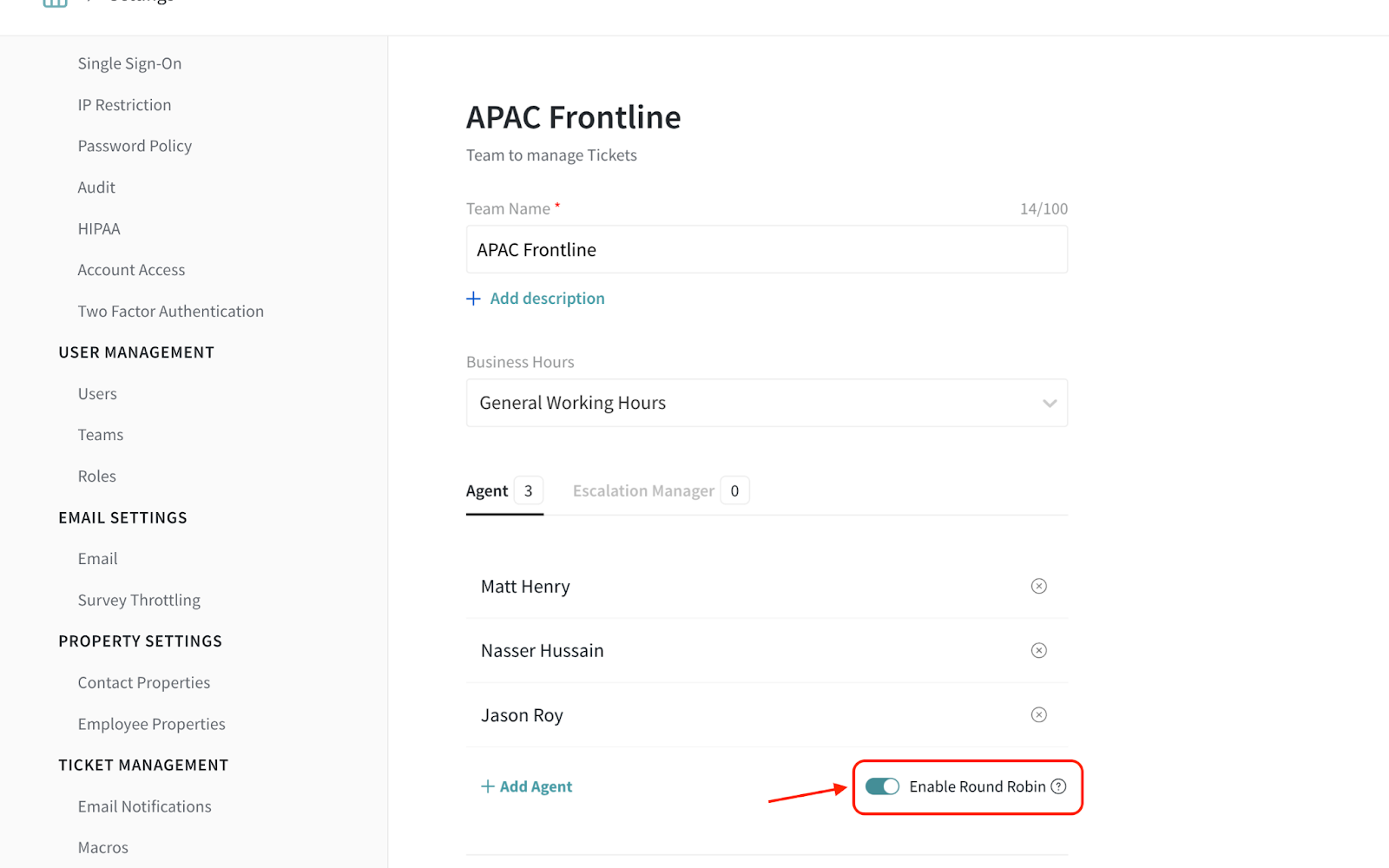This screenshot has height=868, width=1389.
Task: Open the Roles page in sidebar
Action: pyautogui.click(x=96, y=477)
